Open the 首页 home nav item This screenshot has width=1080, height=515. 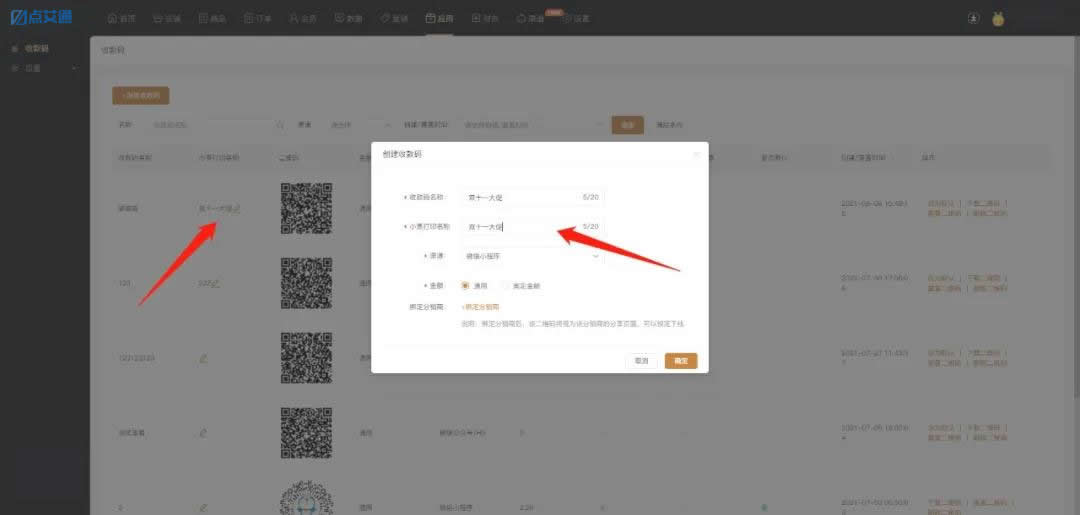tap(122, 19)
